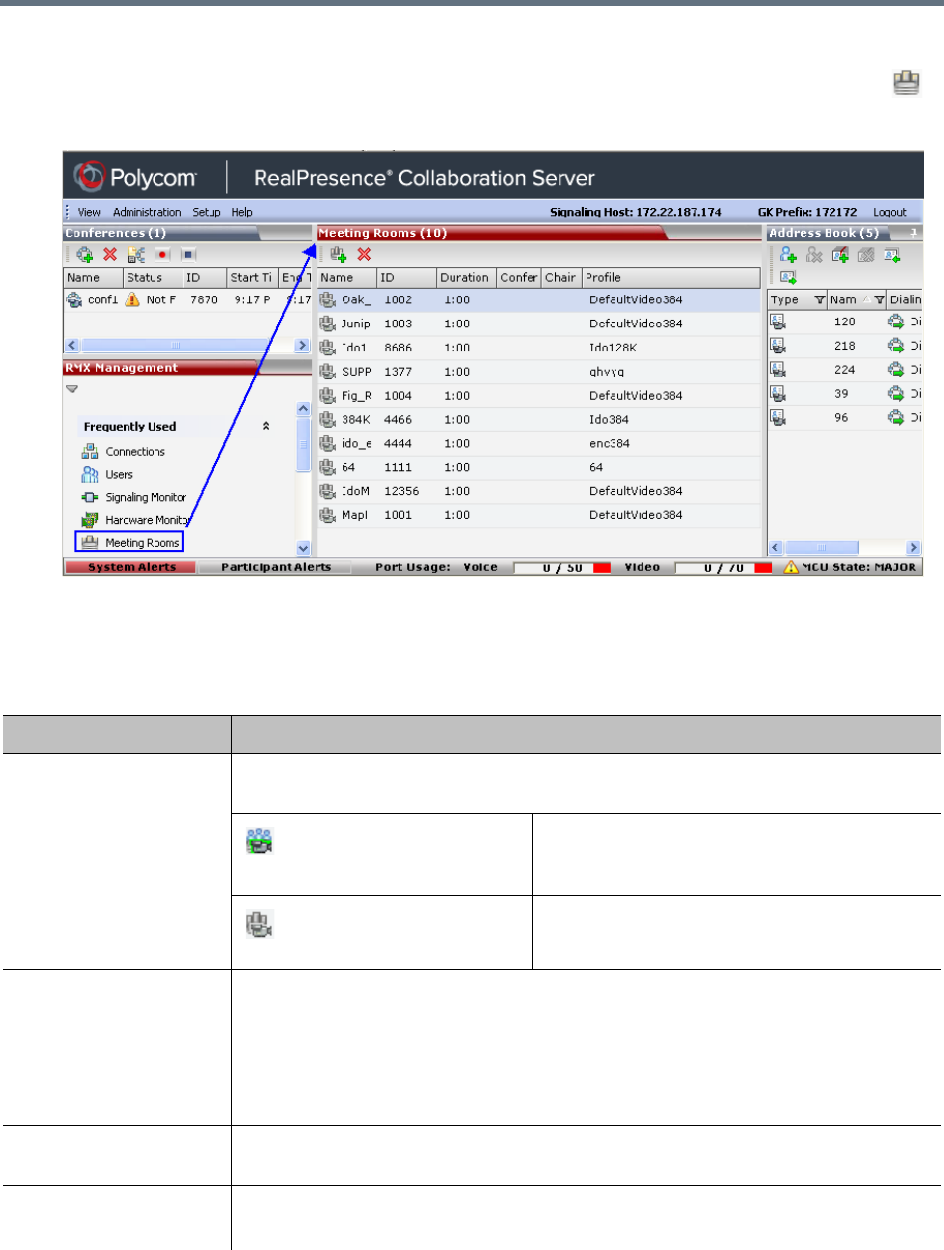Click MCU State: MAJOR status text
This screenshot has height=1250, width=944.
(x=860, y=568)
